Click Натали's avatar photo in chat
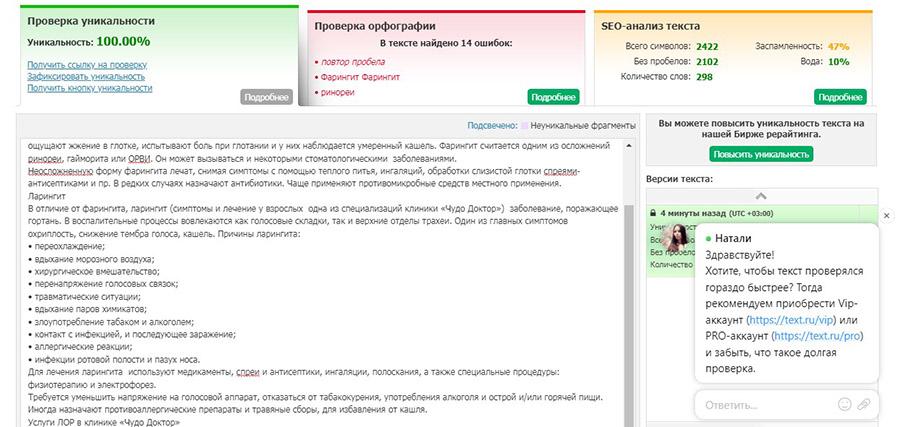Image resolution: width=900 pixels, height=427 pixels. [679, 237]
